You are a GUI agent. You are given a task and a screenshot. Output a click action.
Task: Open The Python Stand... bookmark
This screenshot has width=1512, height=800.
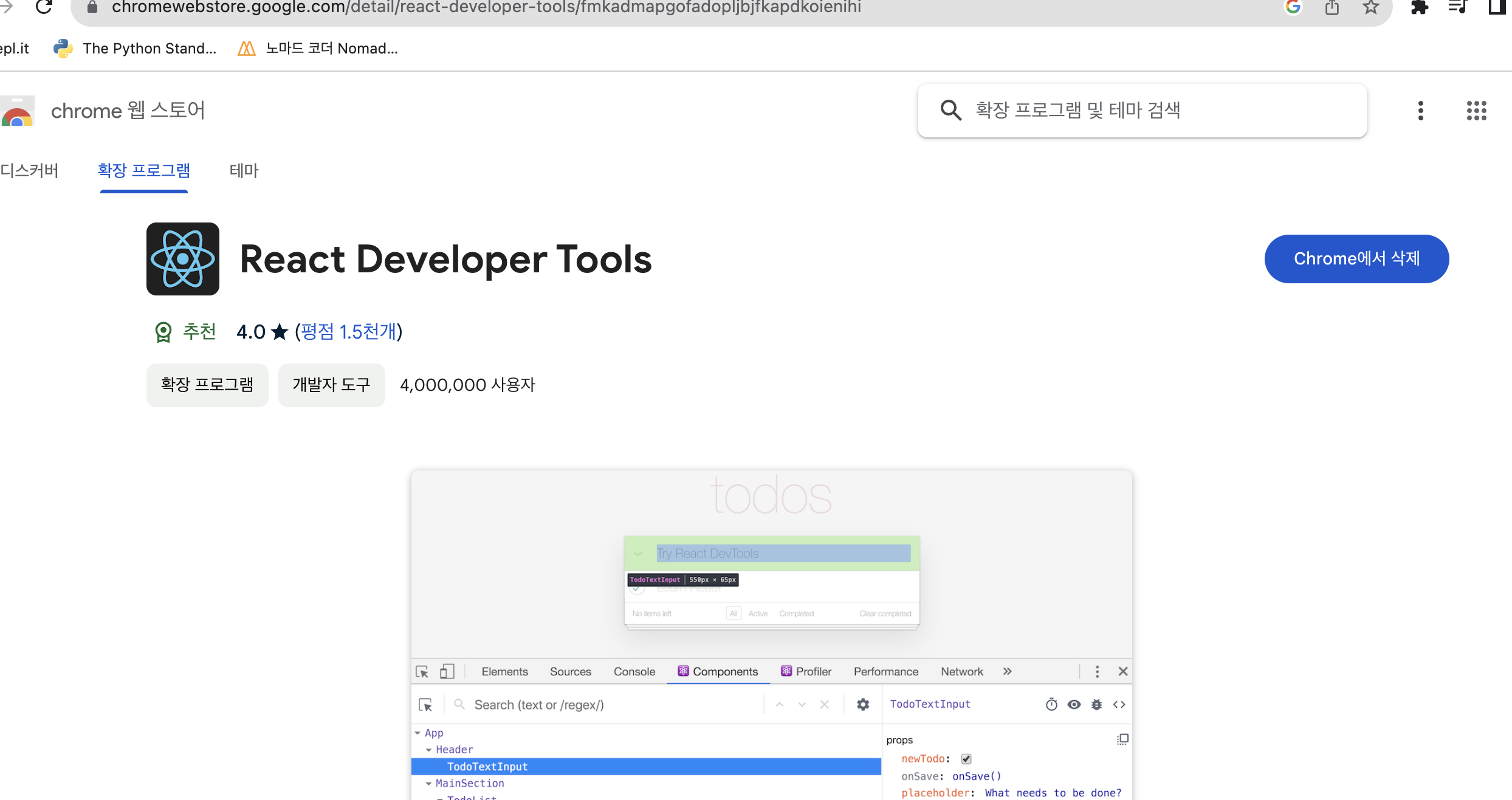tap(135, 49)
